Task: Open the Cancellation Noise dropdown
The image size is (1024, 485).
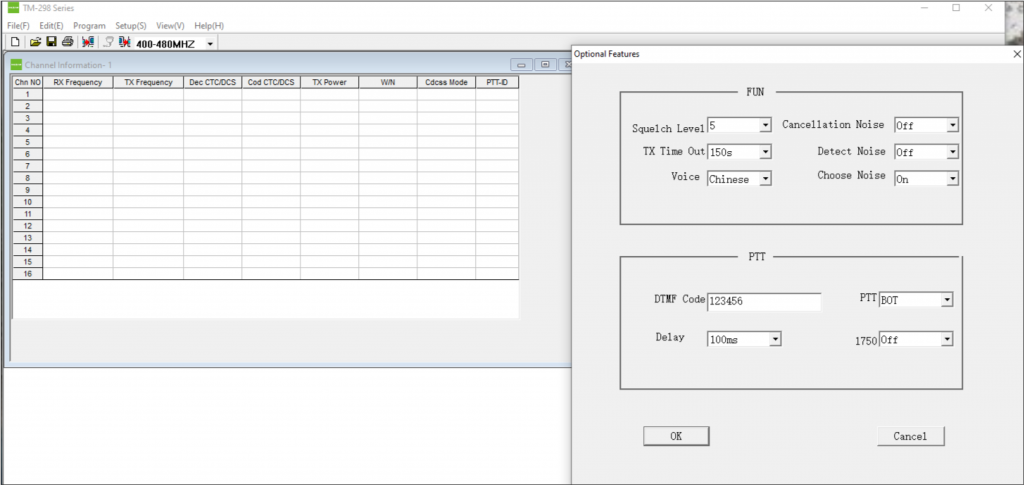Action: tap(952, 126)
